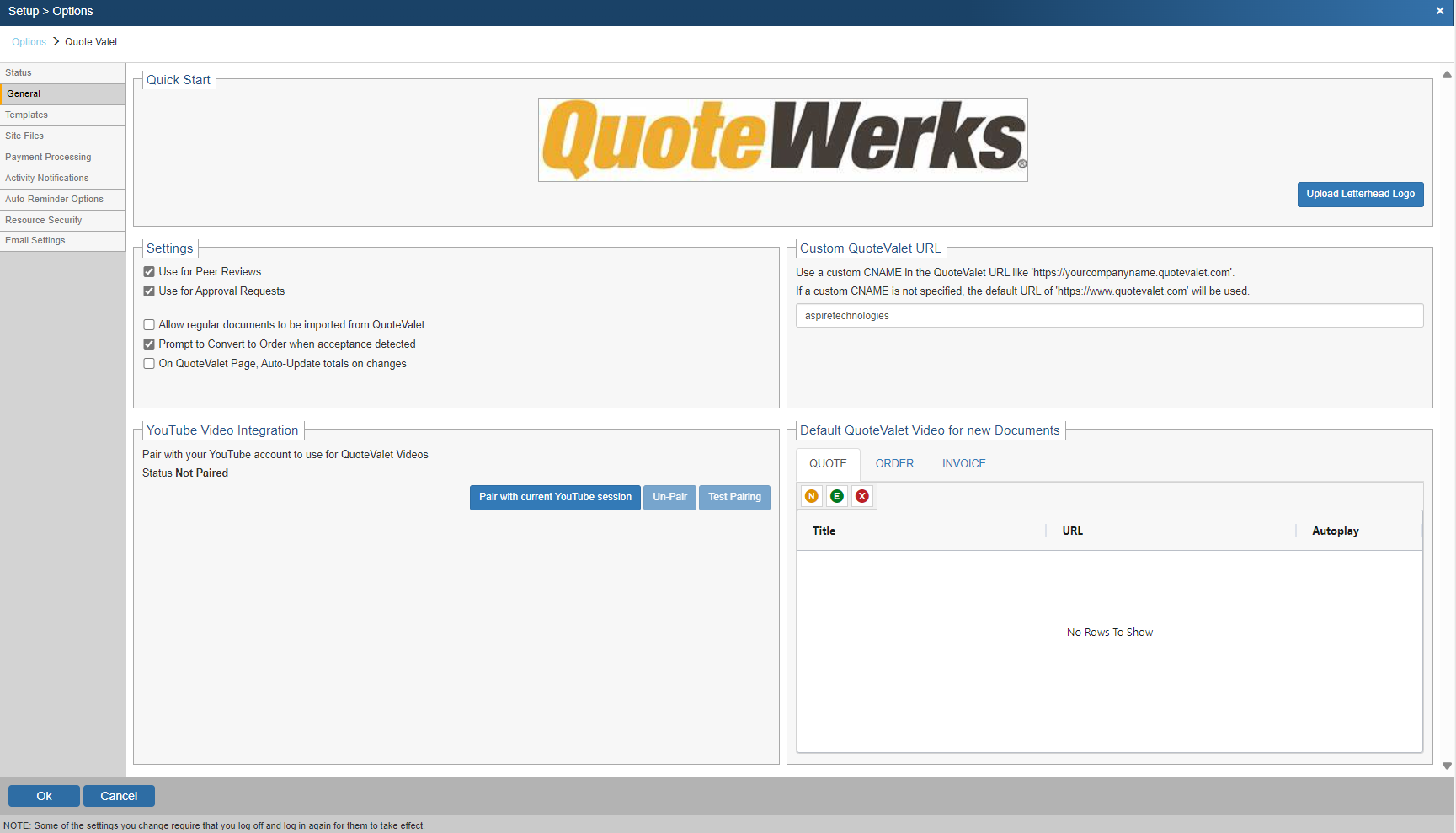
Task: Click the Options breadcrumb link
Action: (x=29, y=42)
